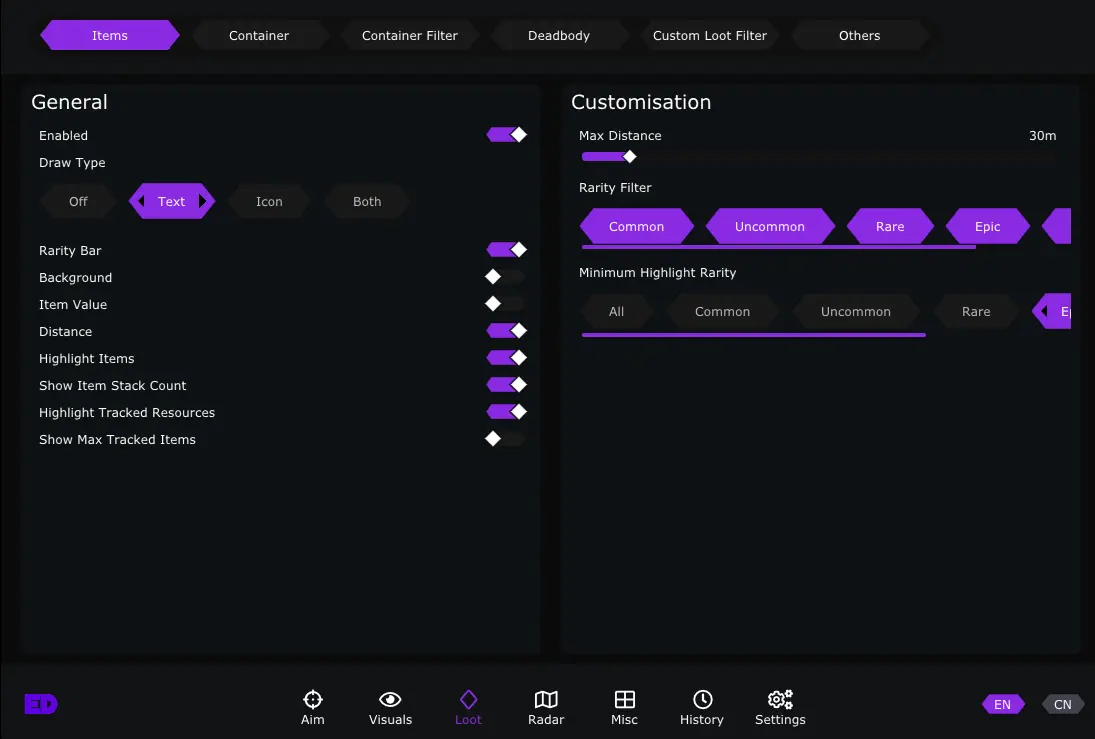Click left arrow on highlighted Epic rarity
1095x739 pixels.
[1044, 312]
